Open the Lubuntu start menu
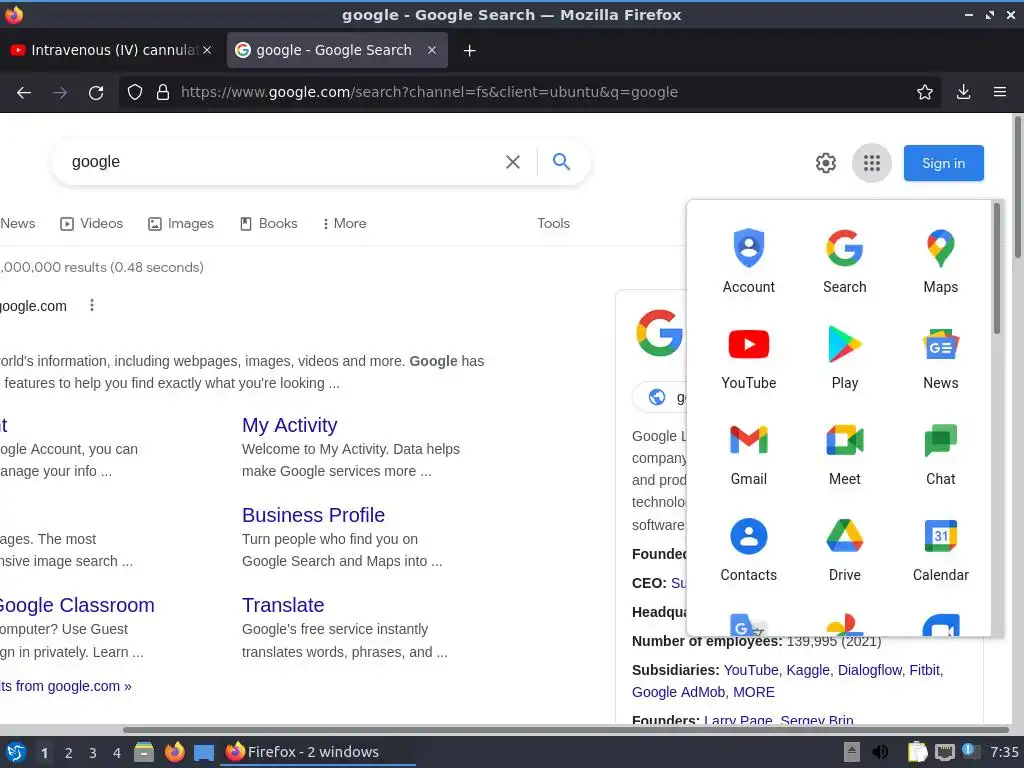The width and height of the screenshot is (1024, 768). tap(15, 752)
